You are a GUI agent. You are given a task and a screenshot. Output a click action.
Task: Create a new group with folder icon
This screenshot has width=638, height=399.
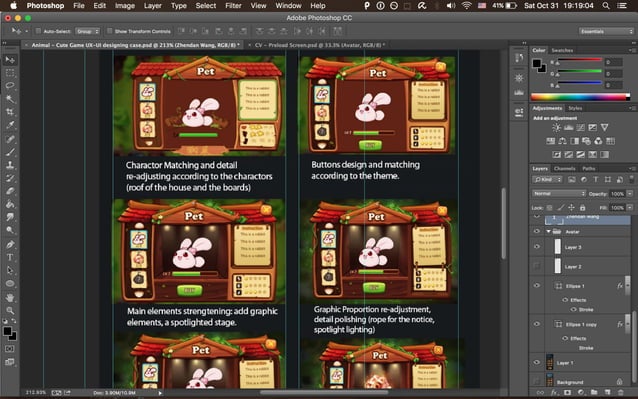click(x=594, y=392)
